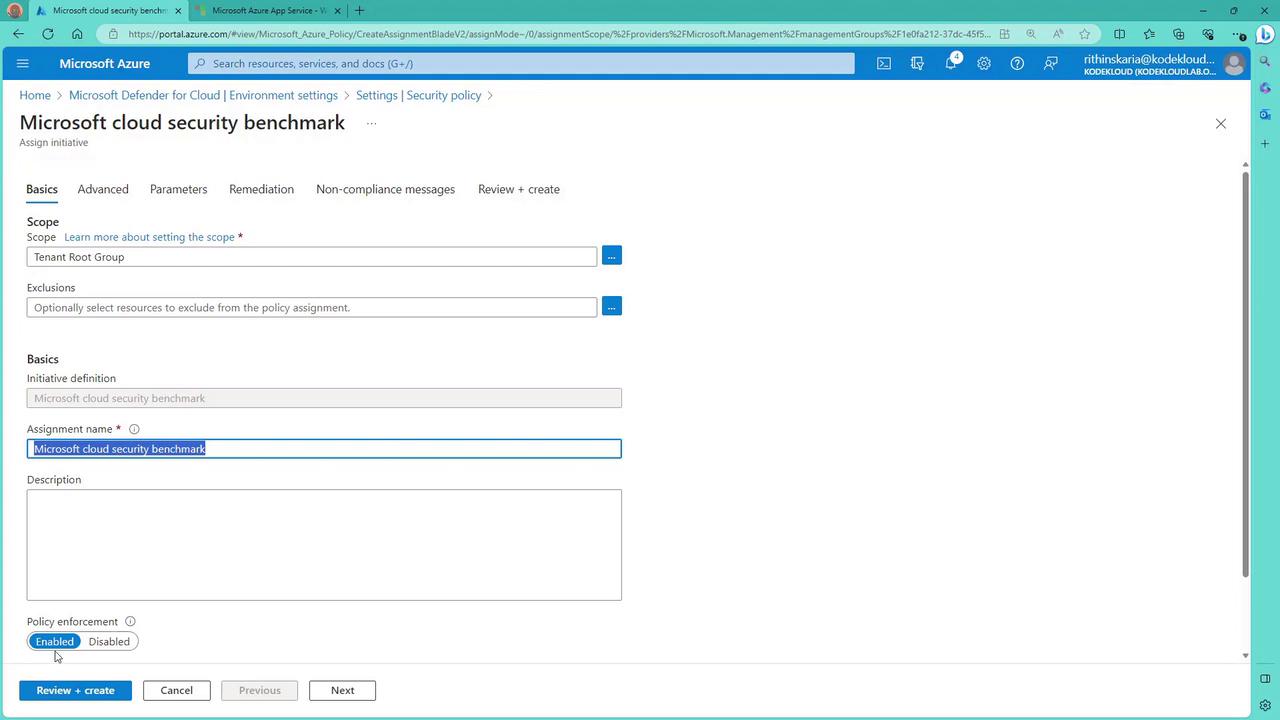Open scope picker ellipsis button
The height and width of the screenshot is (720, 1280).
(612, 256)
